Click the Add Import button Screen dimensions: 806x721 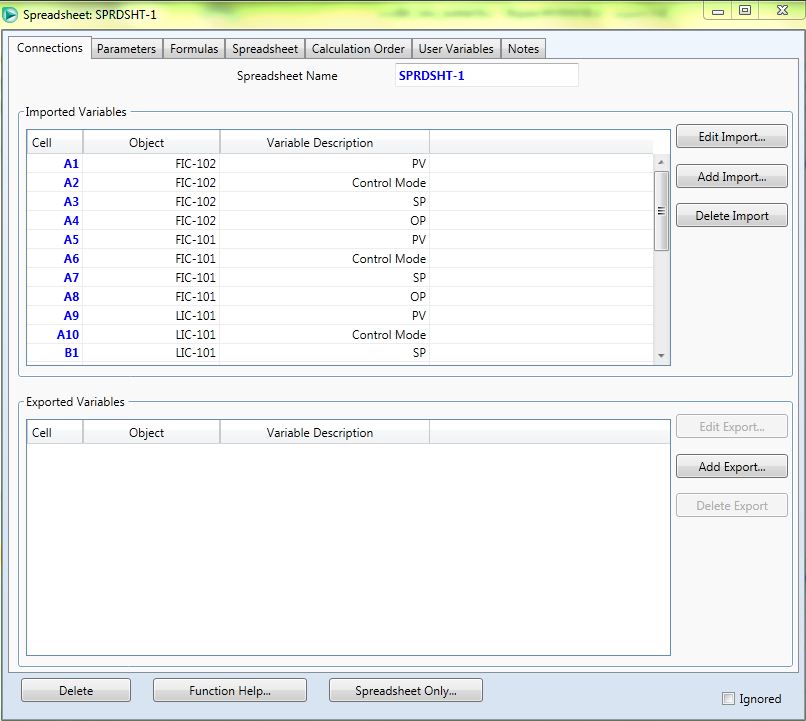731,177
